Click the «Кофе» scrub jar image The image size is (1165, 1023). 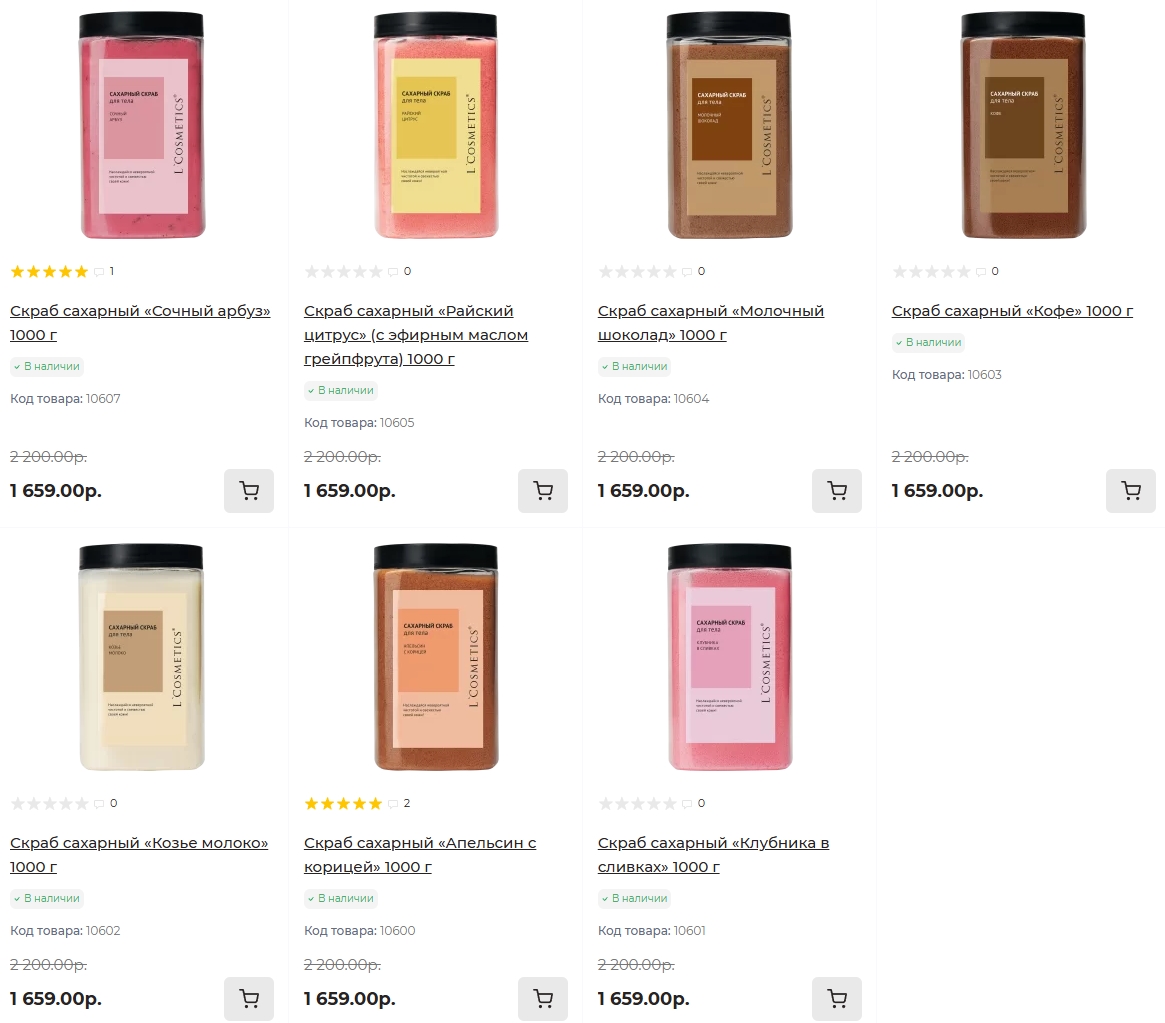(x=1023, y=125)
